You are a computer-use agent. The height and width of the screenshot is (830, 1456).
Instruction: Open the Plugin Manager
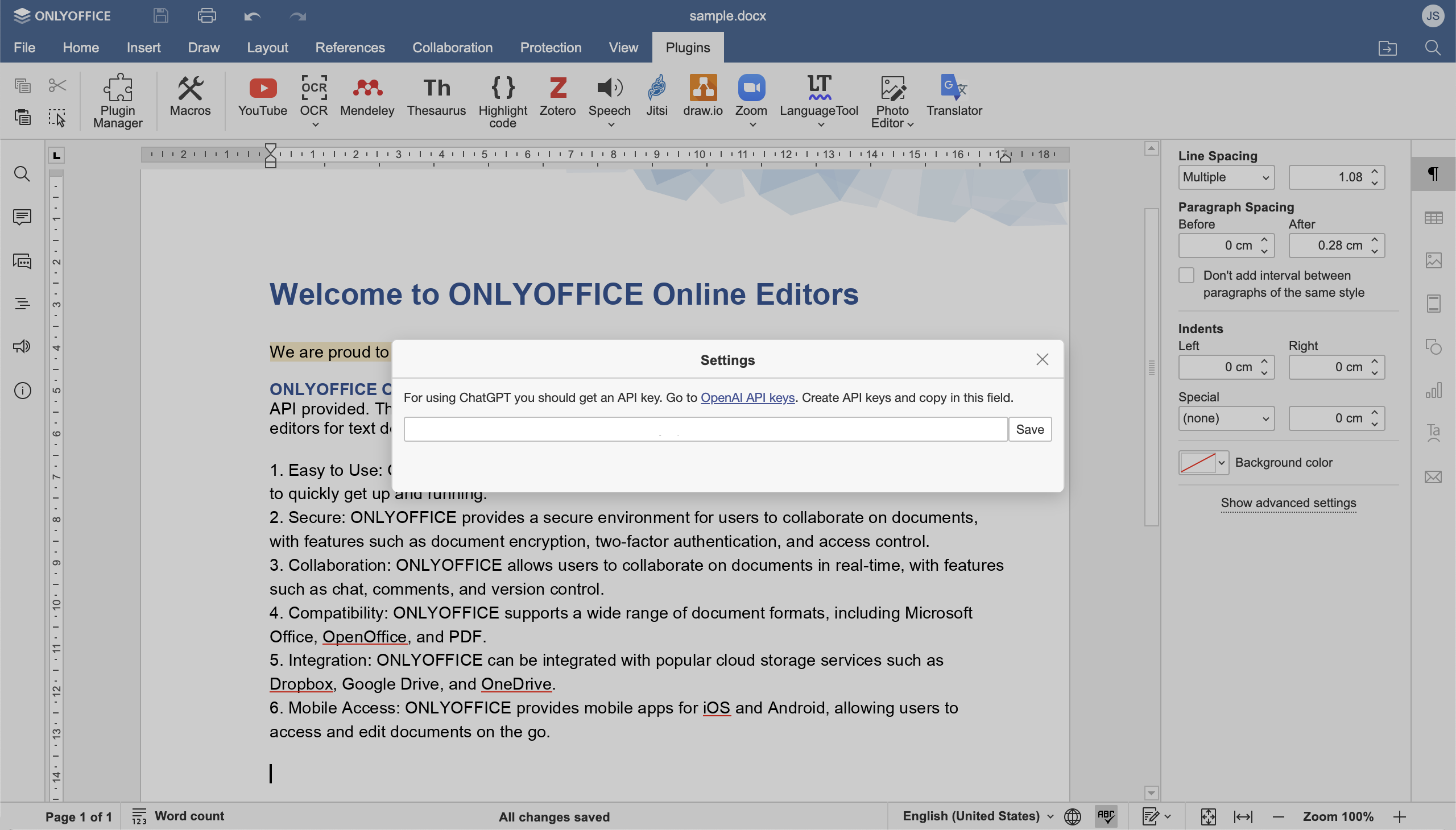pyautogui.click(x=118, y=100)
